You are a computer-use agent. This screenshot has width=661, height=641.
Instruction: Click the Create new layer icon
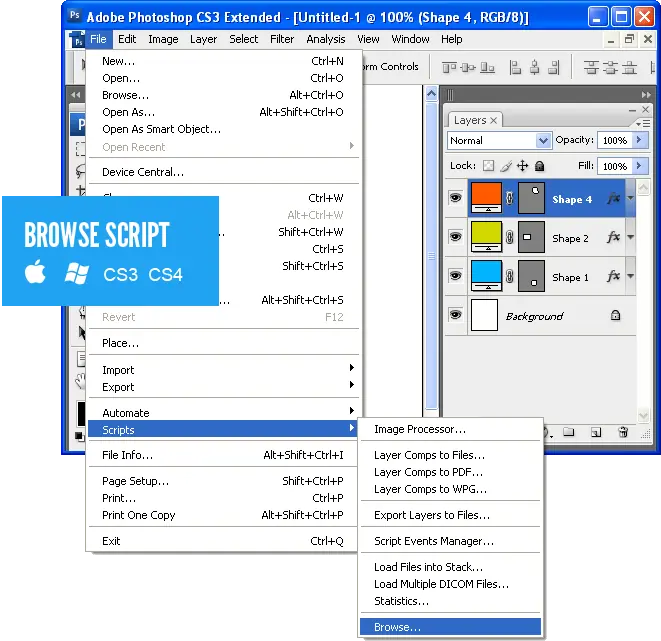[x=596, y=432]
